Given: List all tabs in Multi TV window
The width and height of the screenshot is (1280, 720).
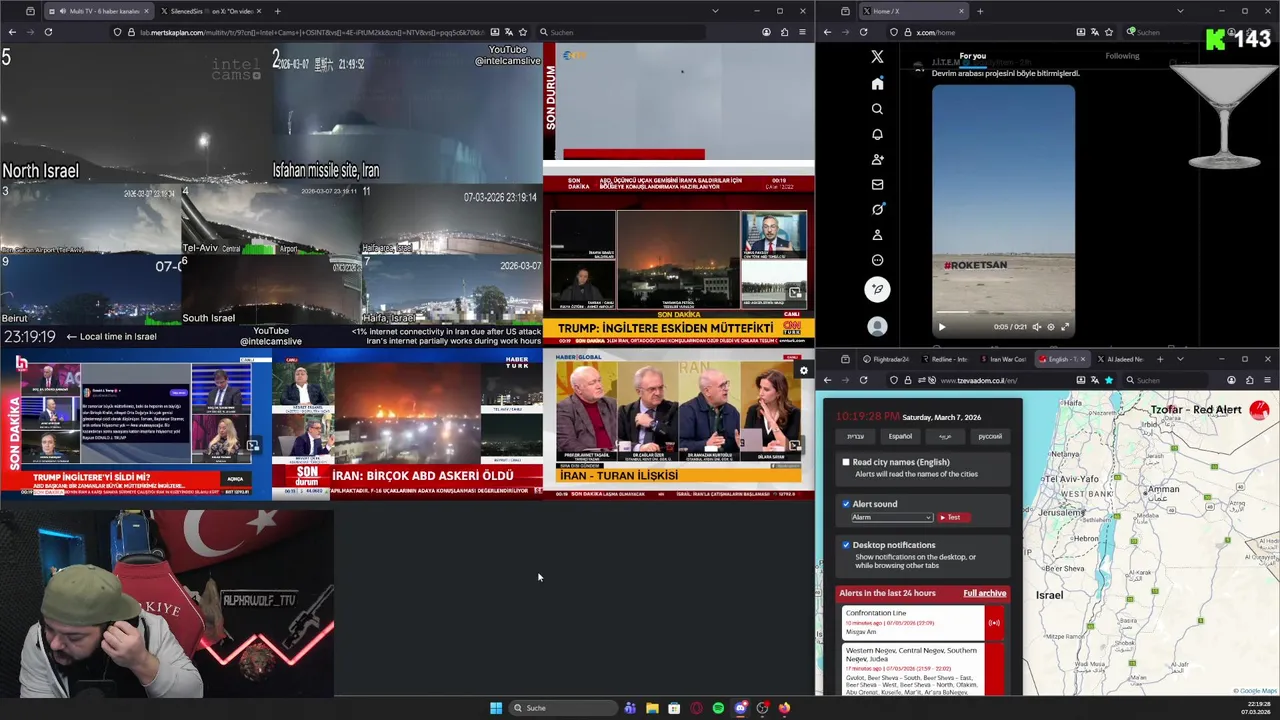Looking at the screenshot, I should coord(715,11).
